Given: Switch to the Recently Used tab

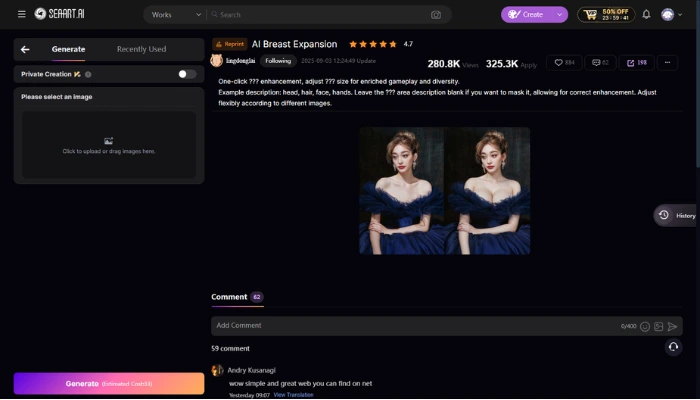Looking at the screenshot, I should pyautogui.click(x=141, y=49).
